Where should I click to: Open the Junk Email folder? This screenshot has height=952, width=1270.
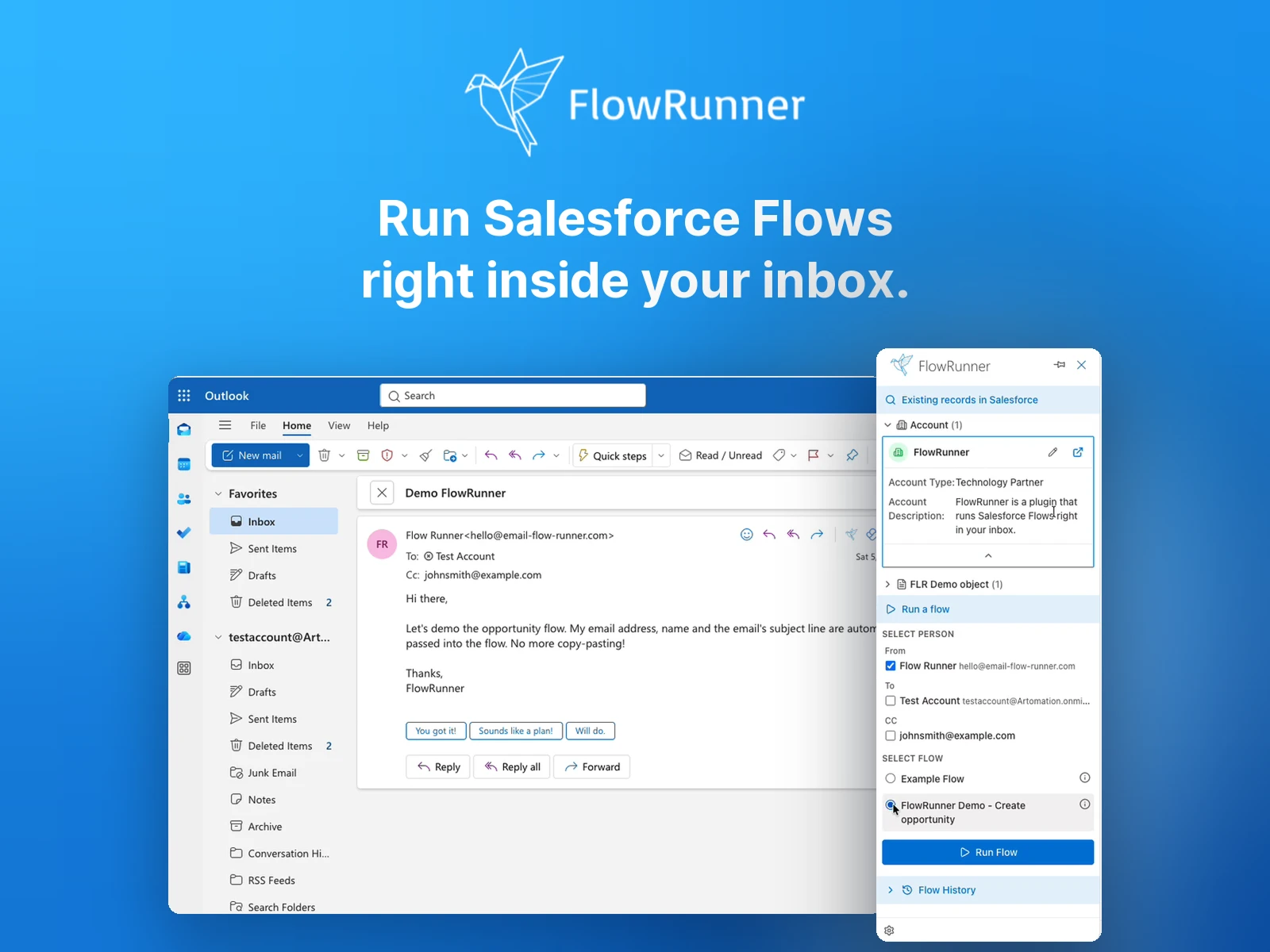(274, 773)
